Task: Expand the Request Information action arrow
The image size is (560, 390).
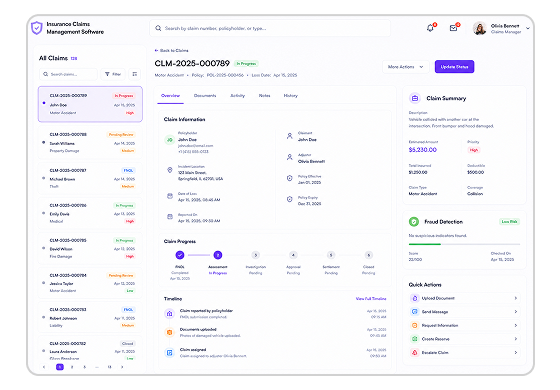Action: click(x=516, y=325)
